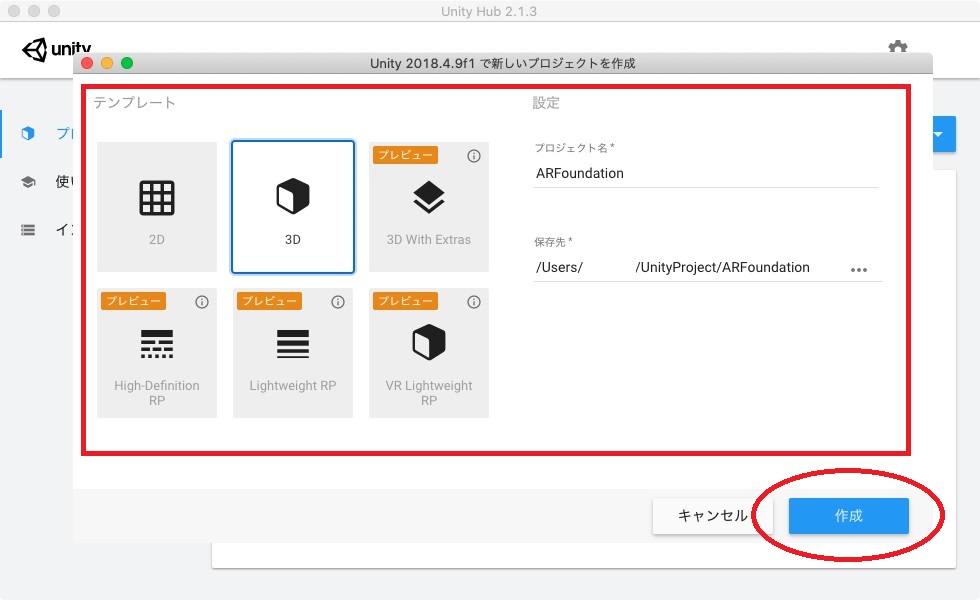Show info for Lightweight RP template
The height and width of the screenshot is (600, 980).
coord(338,302)
